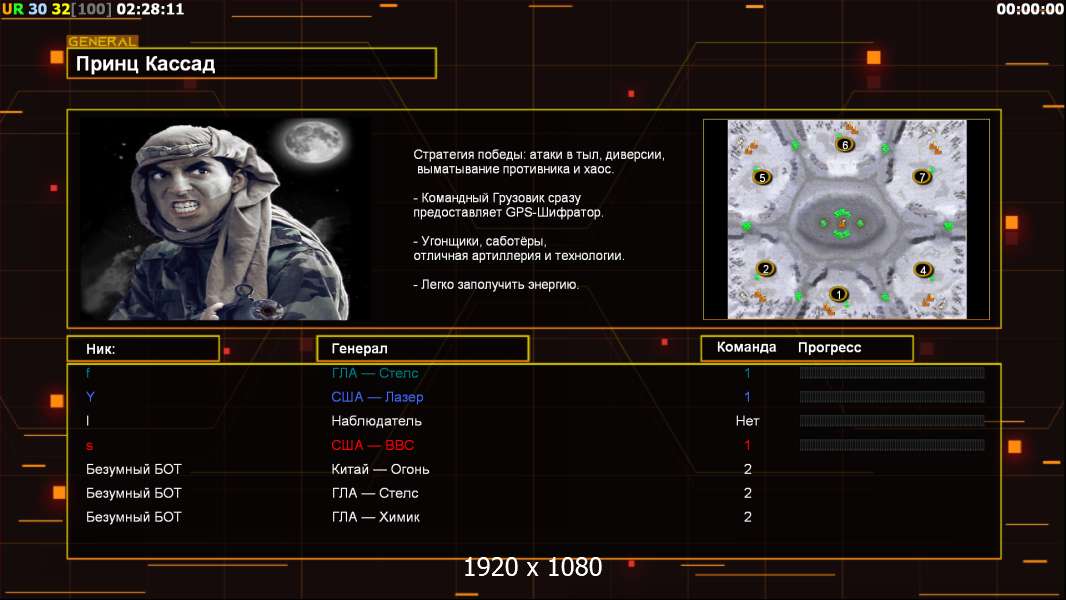
Task: Click the 02:28:11 clock readout
Action: pos(150,9)
